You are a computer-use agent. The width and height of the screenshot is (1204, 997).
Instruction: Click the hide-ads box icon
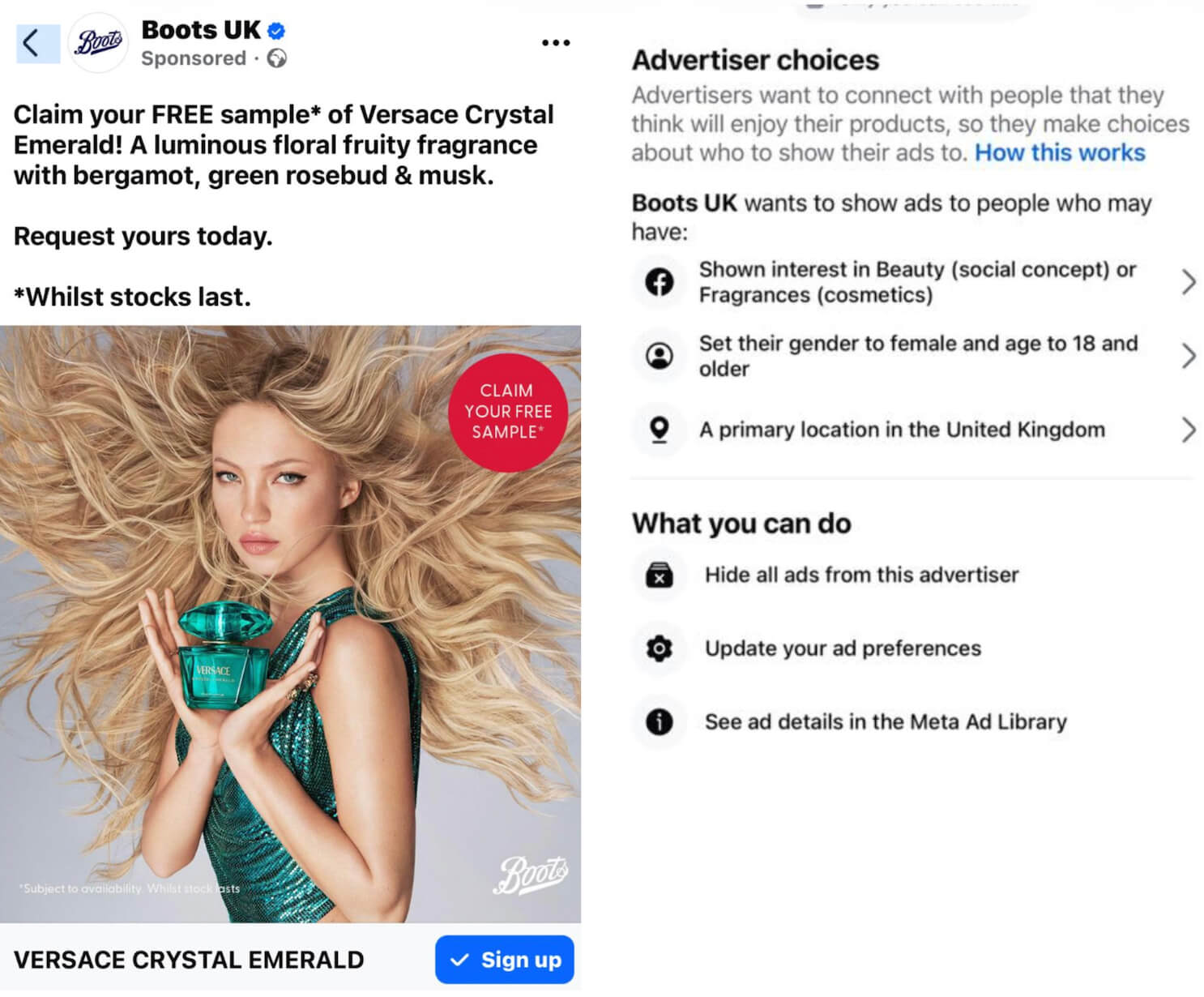pyautogui.click(x=660, y=575)
